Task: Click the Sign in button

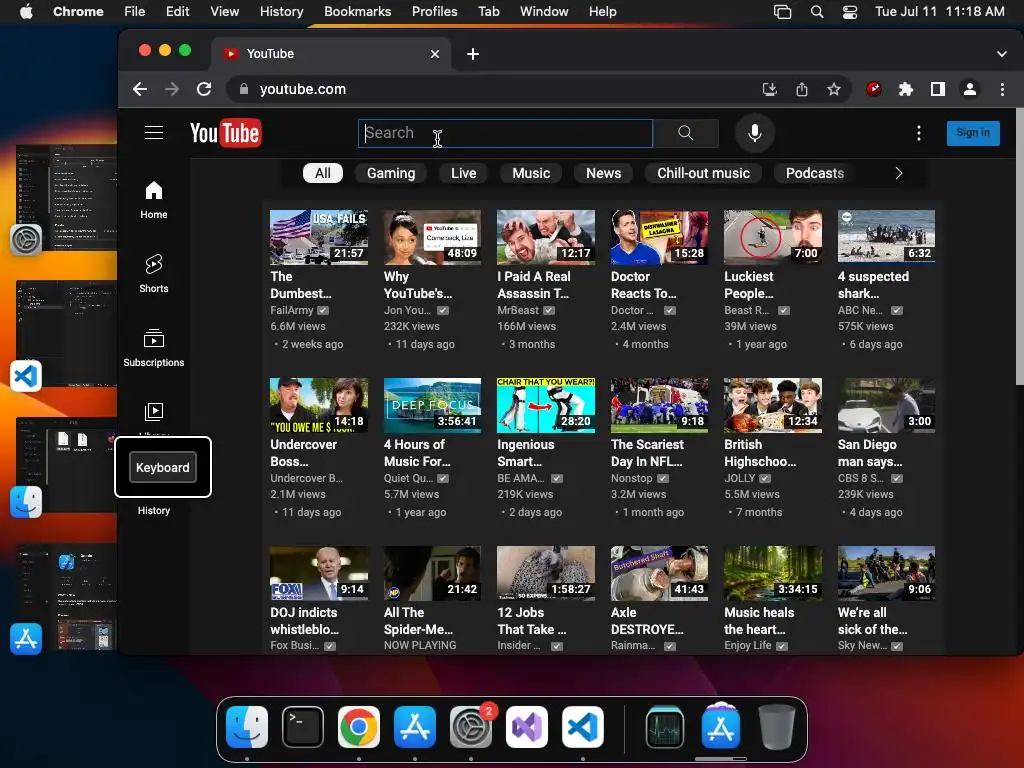Action: [x=972, y=133]
